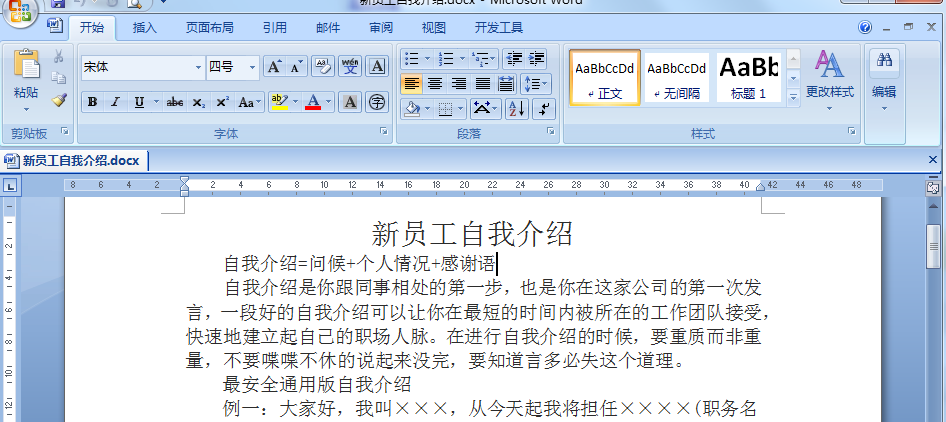Open the Change Case Aa dropdown
The image size is (946, 422).
(250, 102)
